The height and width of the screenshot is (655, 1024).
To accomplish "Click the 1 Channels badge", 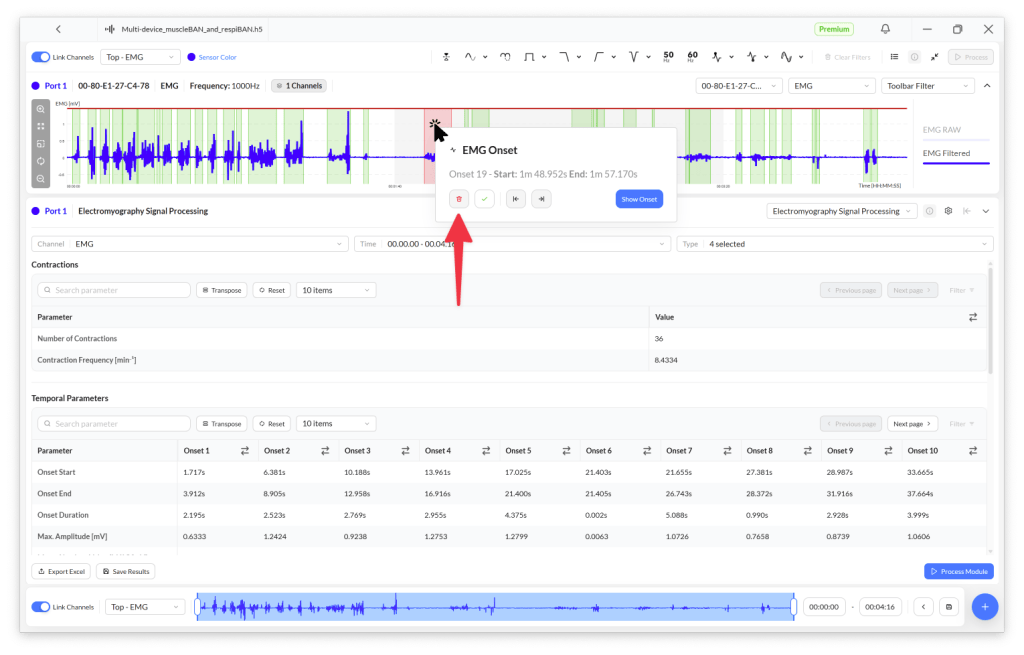I will [x=299, y=86].
